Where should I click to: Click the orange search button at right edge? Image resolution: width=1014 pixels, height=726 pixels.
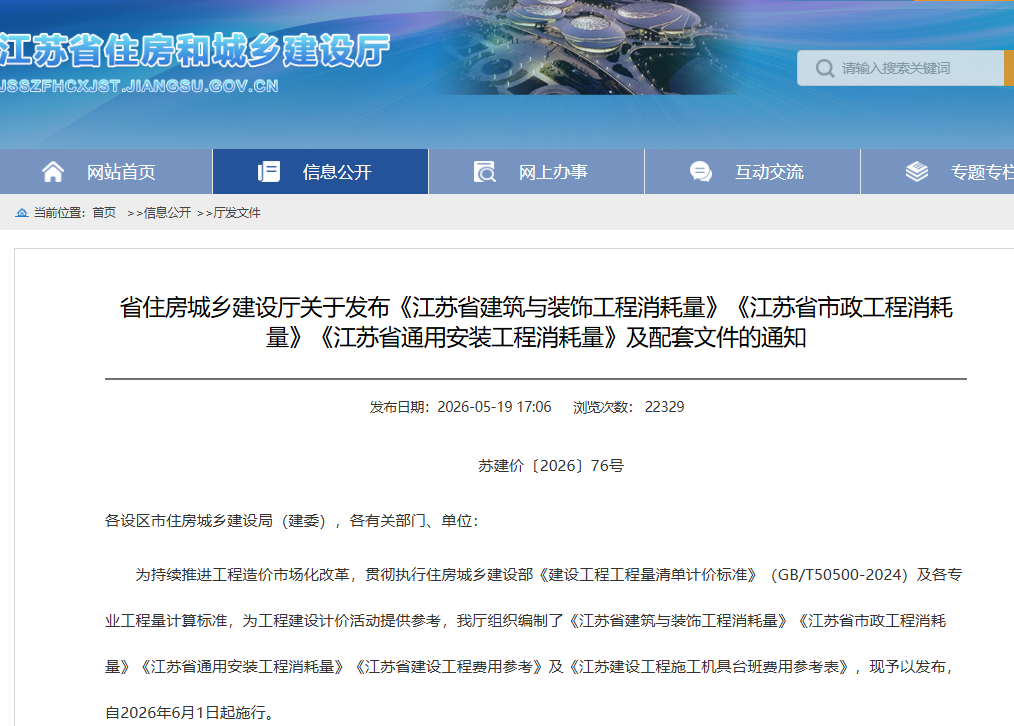[1009, 68]
